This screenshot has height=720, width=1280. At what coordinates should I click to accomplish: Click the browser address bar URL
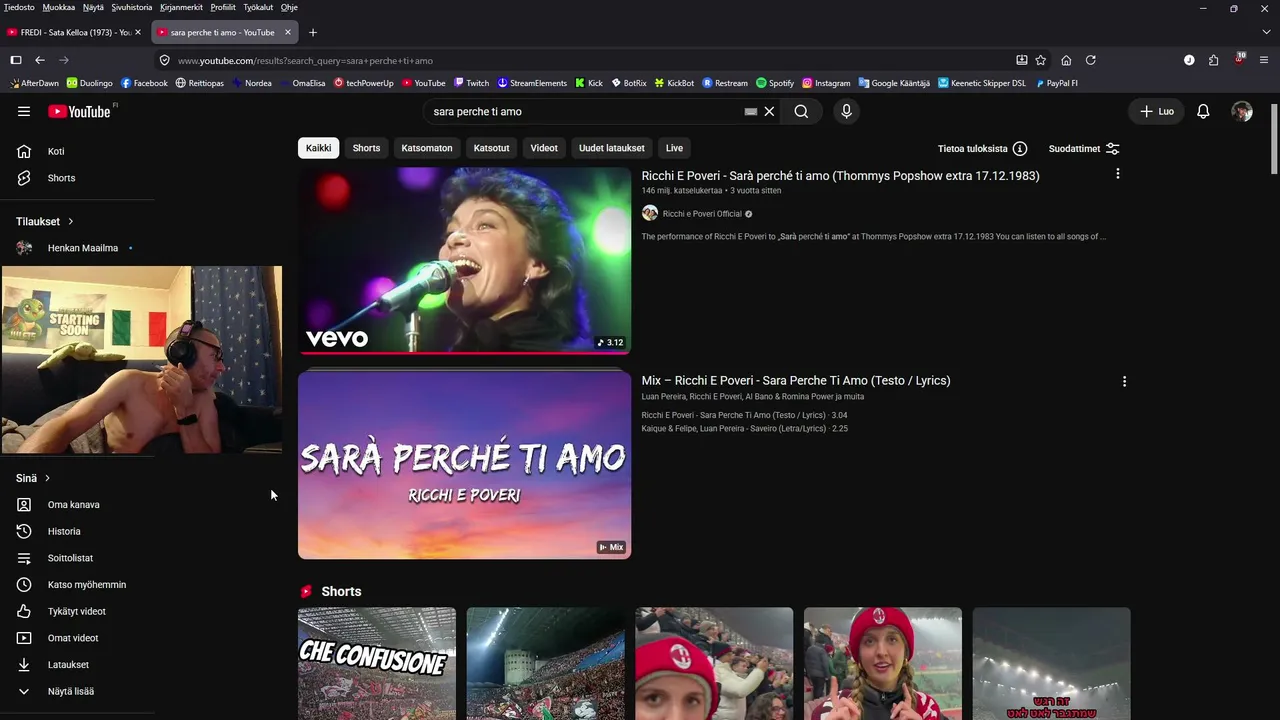coord(305,60)
